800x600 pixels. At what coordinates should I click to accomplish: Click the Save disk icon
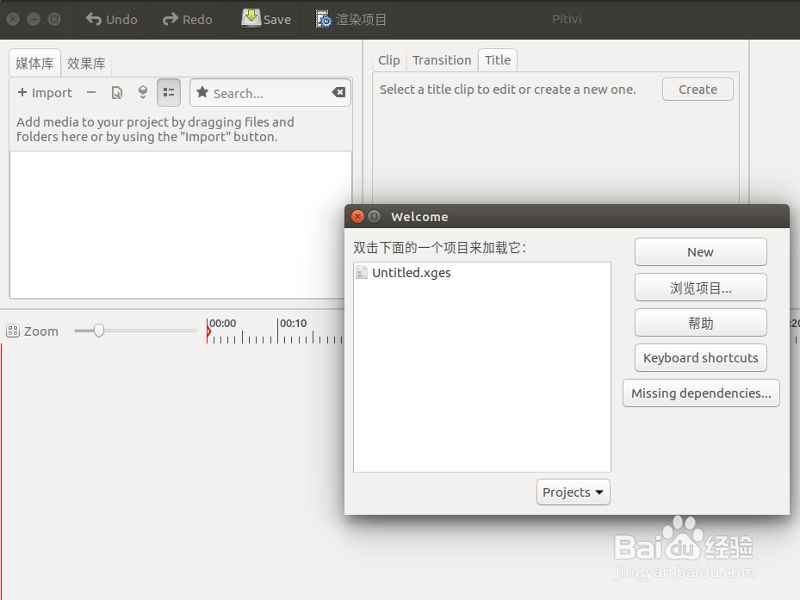coord(251,18)
